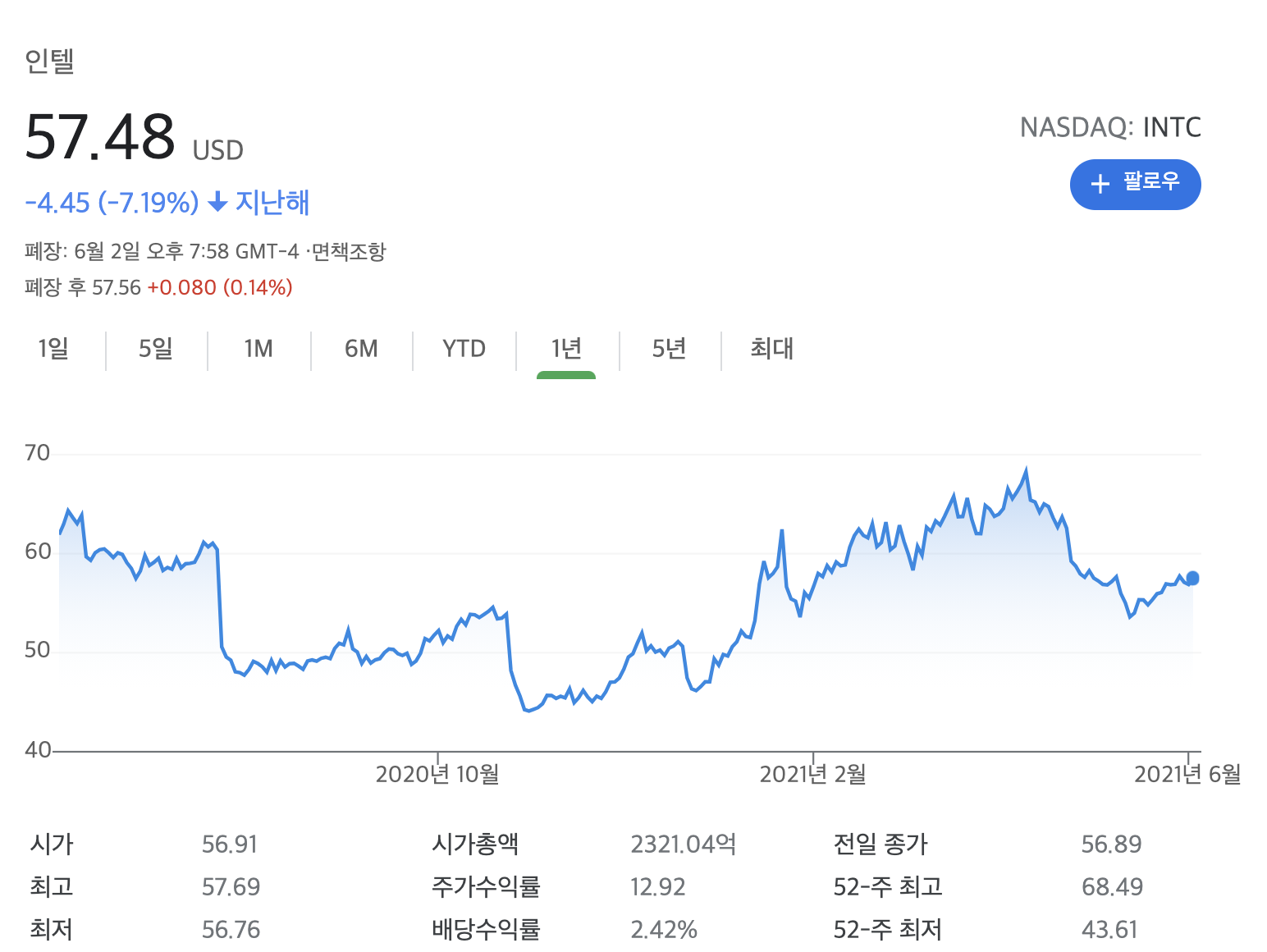Click the down arrow icon beside 지난해

pos(217,202)
